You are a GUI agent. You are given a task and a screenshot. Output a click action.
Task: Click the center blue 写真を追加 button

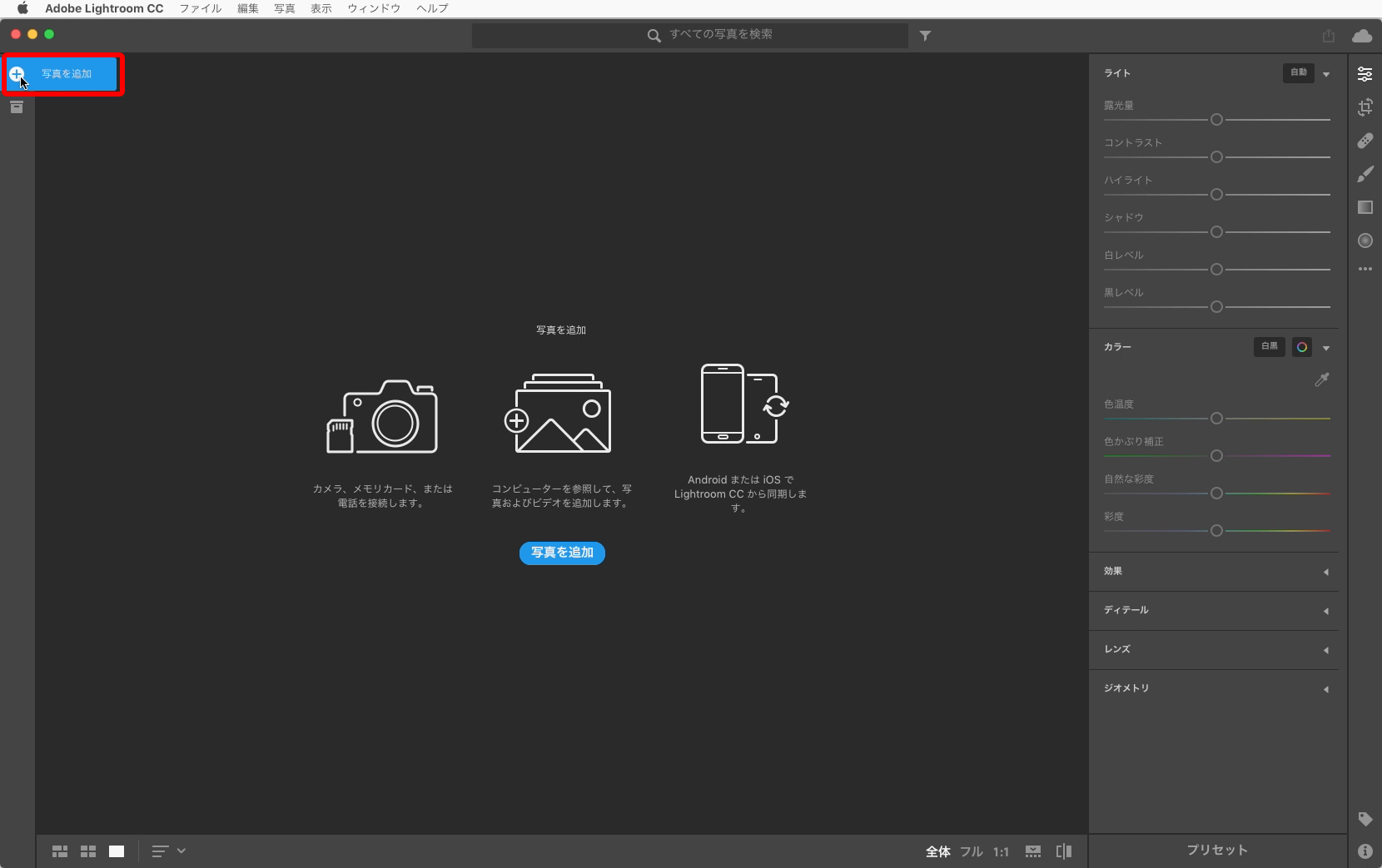tap(562, 553)
